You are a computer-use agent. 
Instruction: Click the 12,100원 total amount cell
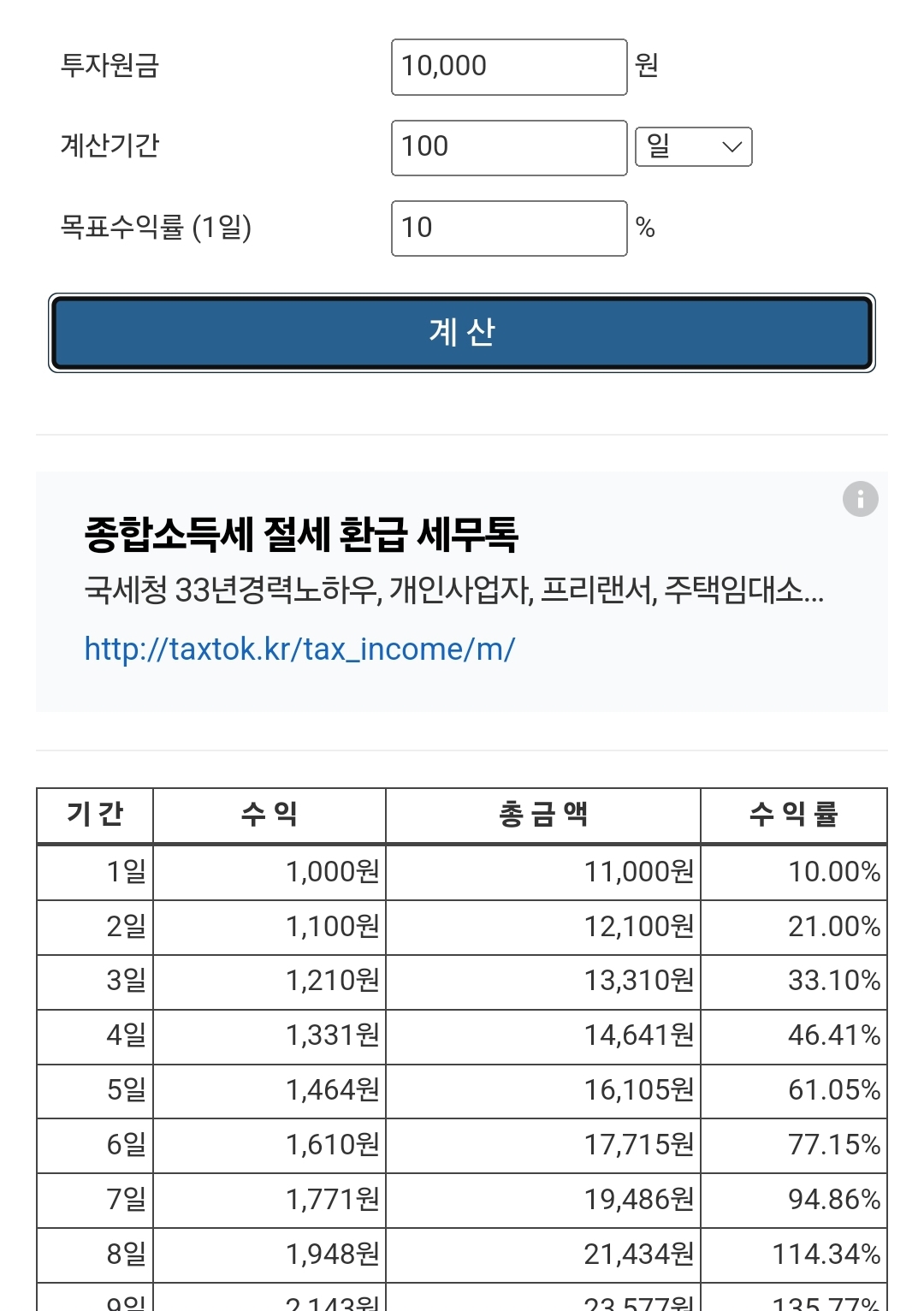(543, 927)
